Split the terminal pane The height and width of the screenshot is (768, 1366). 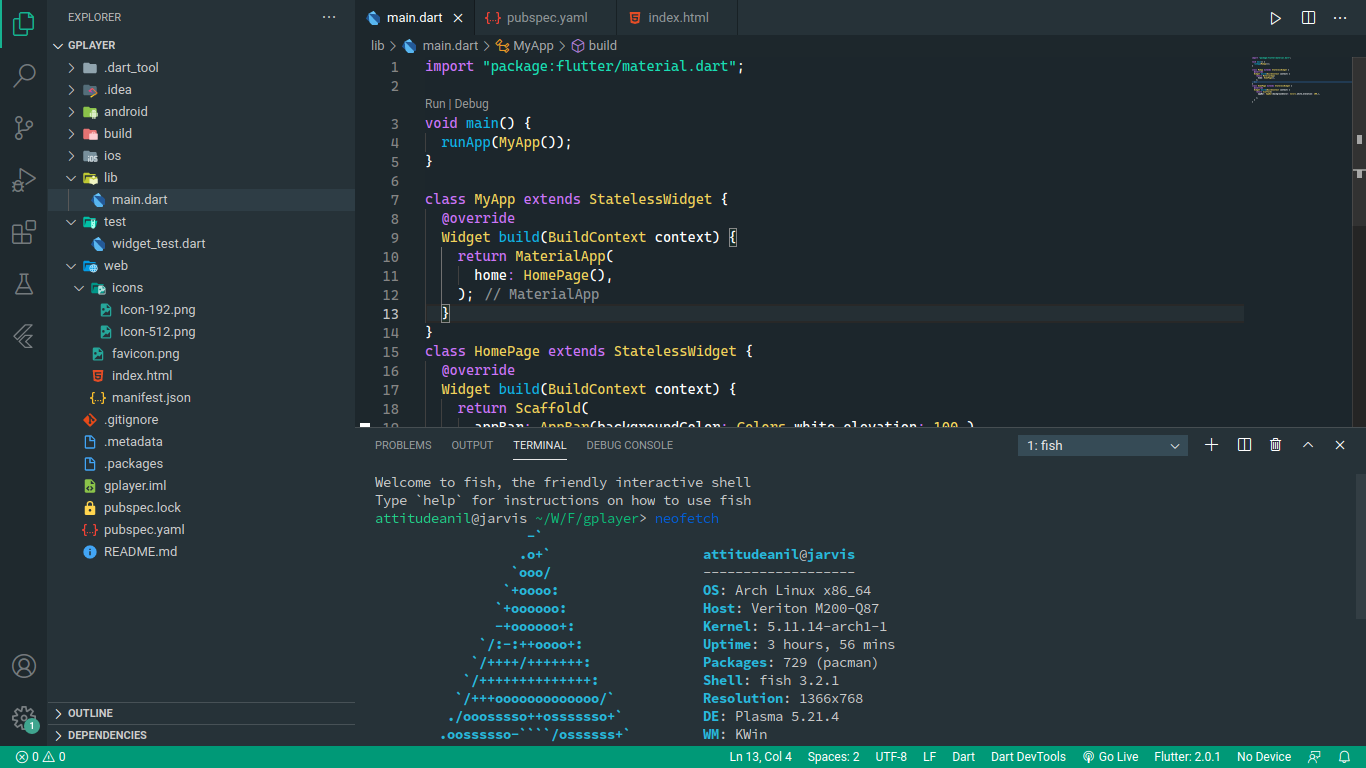tap(1244, 445)
